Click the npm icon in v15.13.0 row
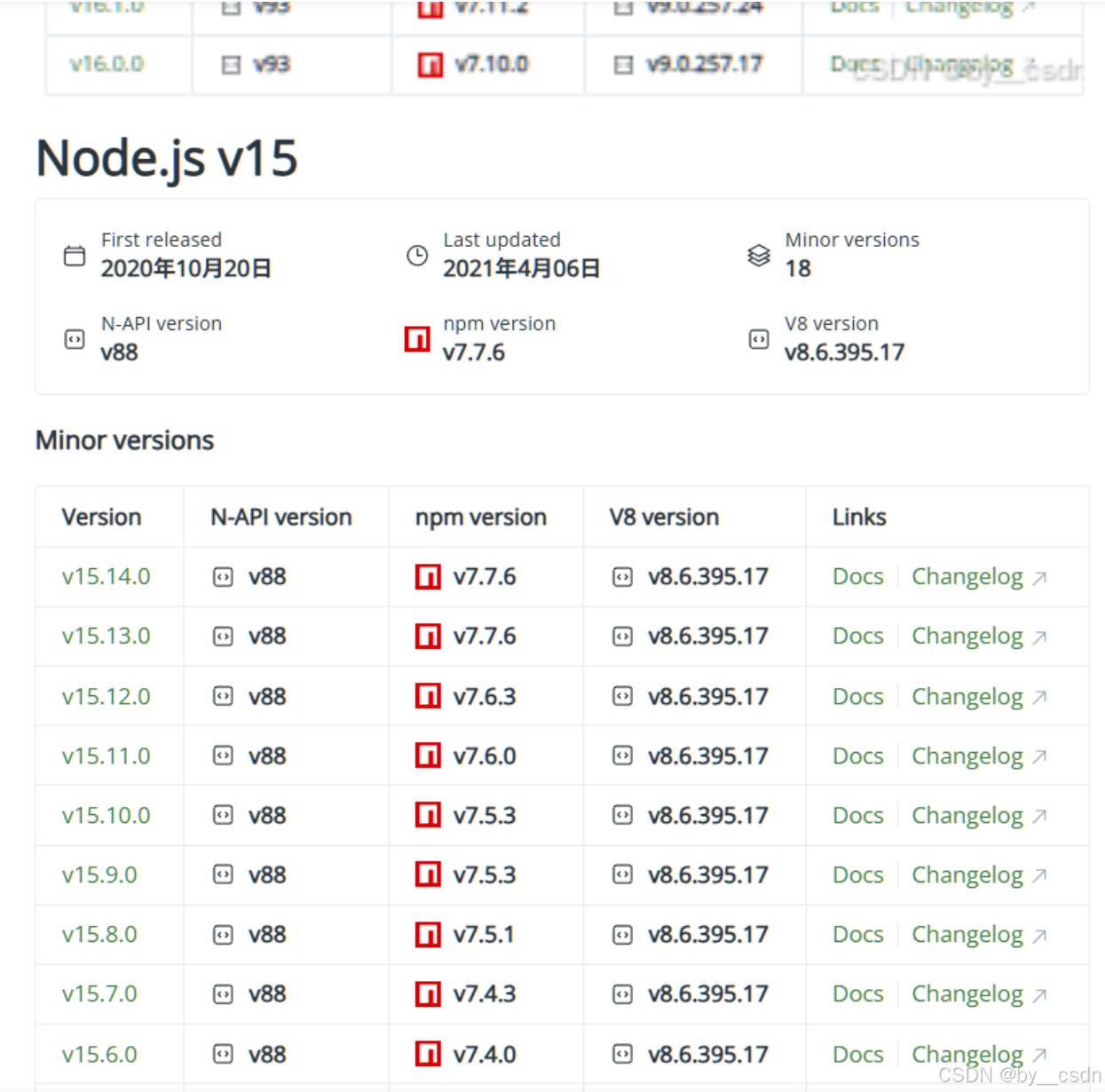Image resolution: width=1105 pixels, height=1092 pixels. pyautogui.click(x=428, y=637)
